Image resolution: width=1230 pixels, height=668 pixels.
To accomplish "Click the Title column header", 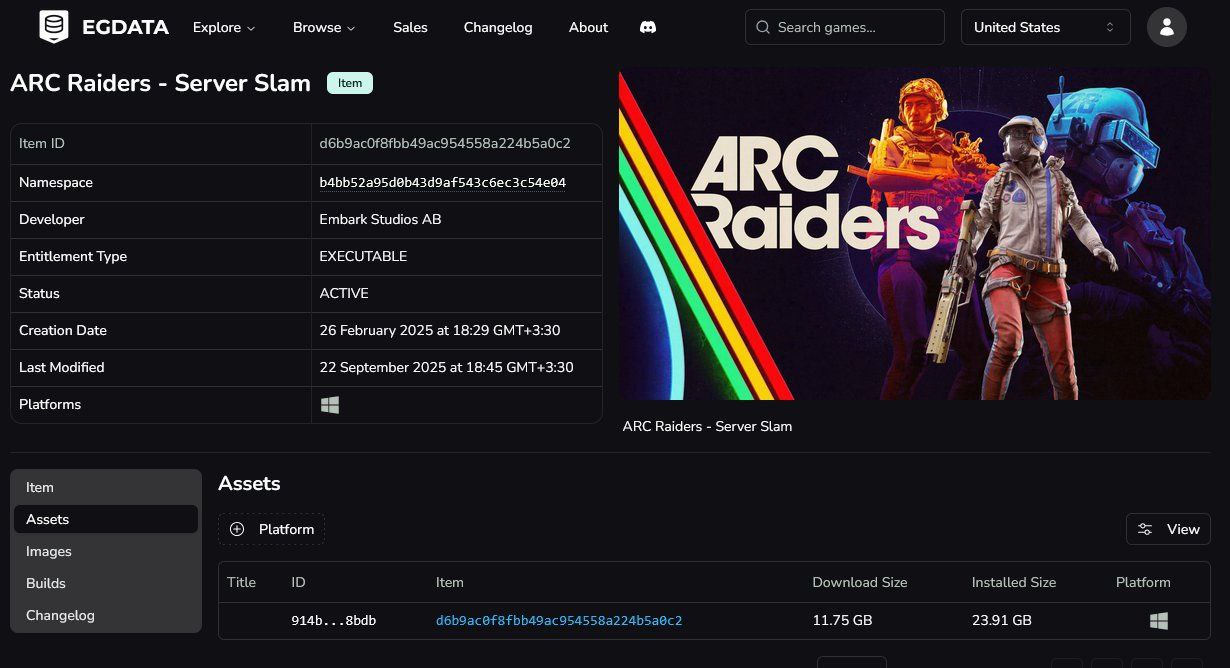I will click(242, 582).
